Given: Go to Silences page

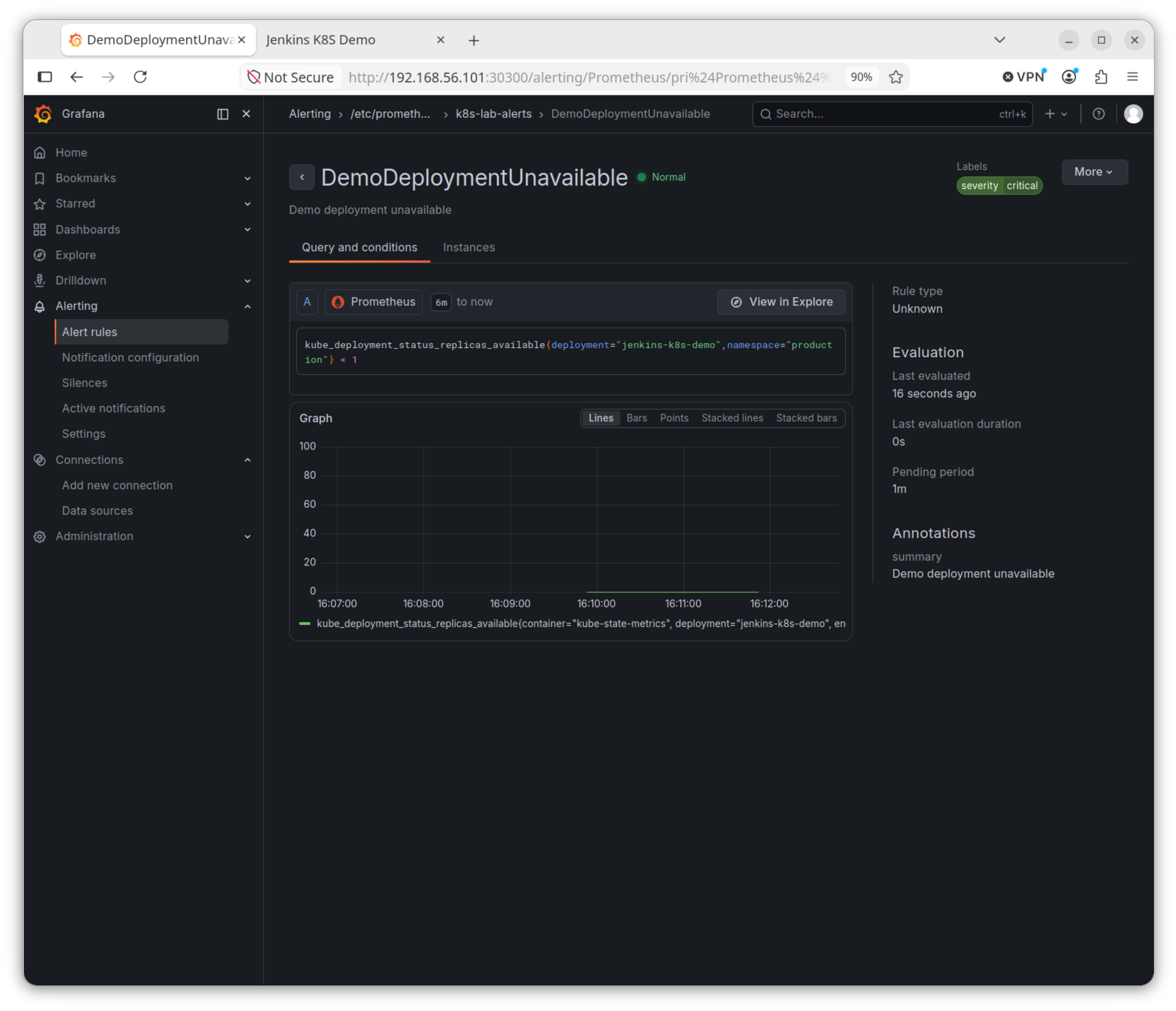Looking at the screenshot, I should 85,383.
